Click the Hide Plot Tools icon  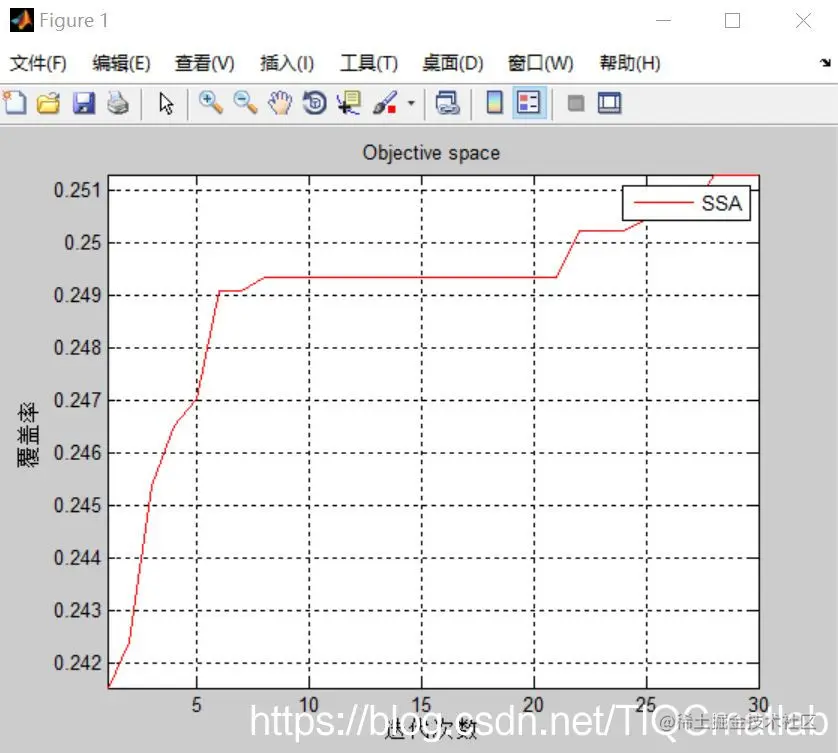pos(578,102)
